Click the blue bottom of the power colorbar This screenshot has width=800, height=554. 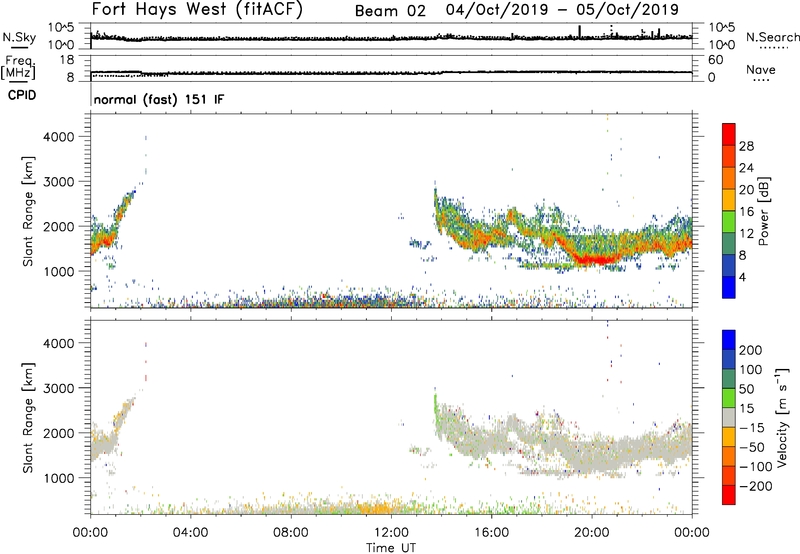click(729, 287)
